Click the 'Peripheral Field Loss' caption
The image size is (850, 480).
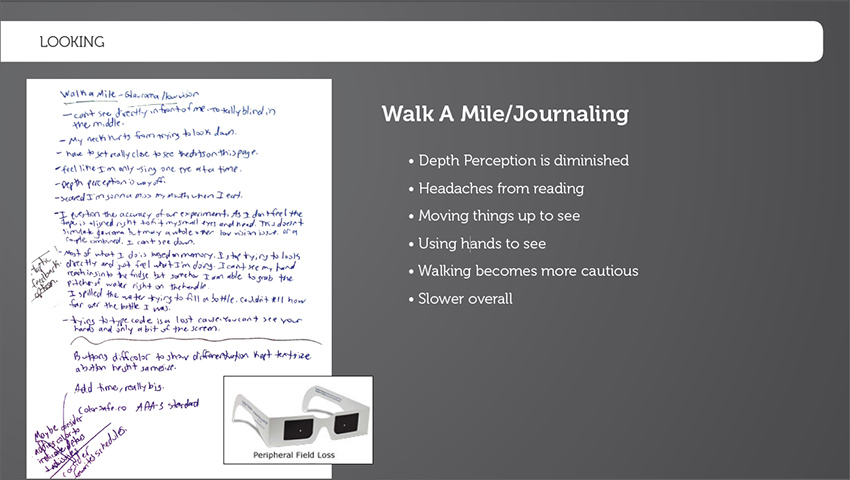tap(294, 455)
